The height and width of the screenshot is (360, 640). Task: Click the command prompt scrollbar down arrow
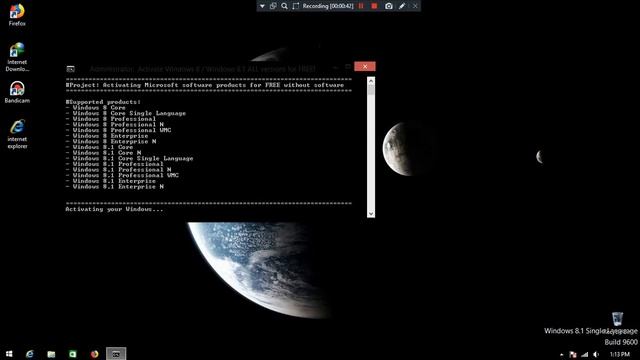pyautogui.click(x=371, y=213)
